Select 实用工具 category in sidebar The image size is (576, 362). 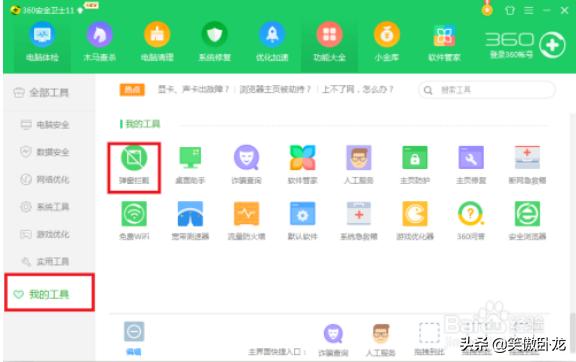pos(45,261)
